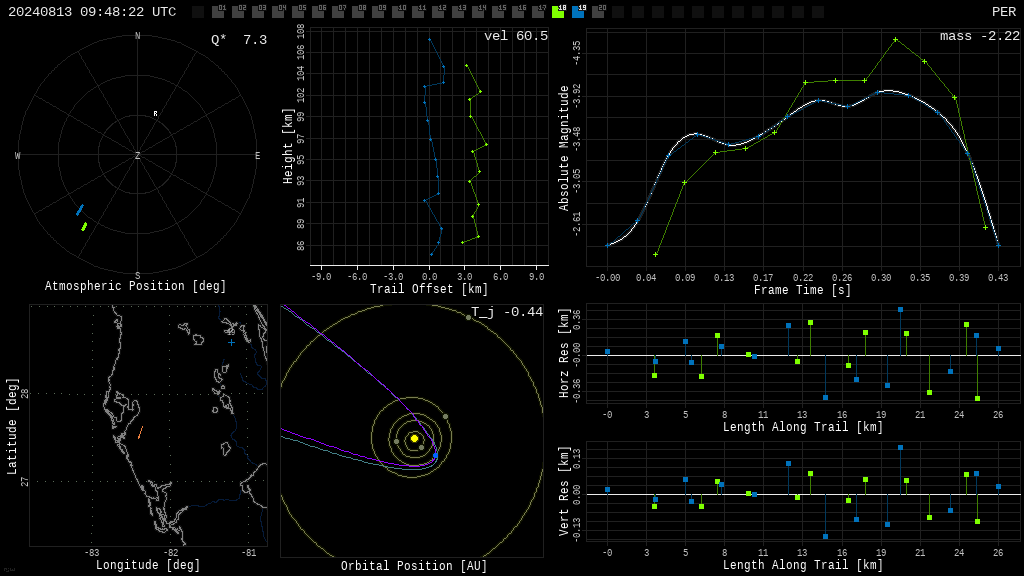Viewport: 1024px width, 576px height.
Task: Click the blue cross station marker on map
Action: pyautogui.click(x=231, y=342)
